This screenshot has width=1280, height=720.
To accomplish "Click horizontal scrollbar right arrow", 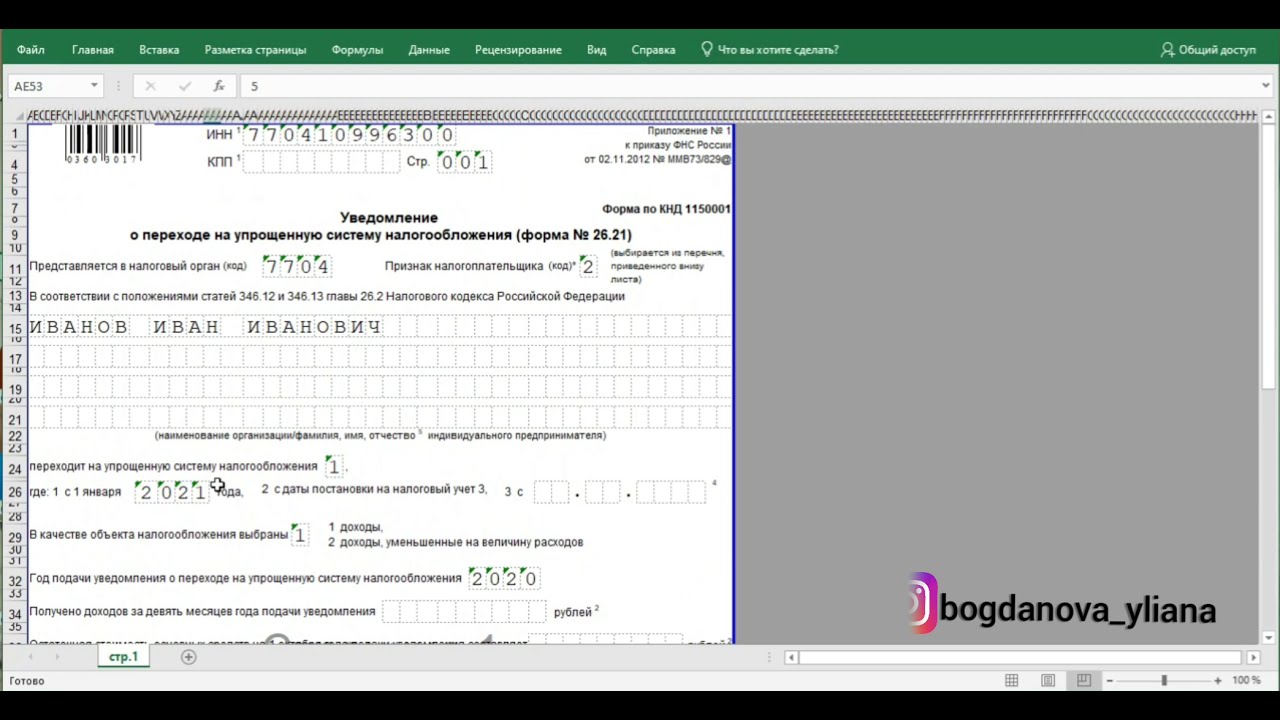I will pos(1253,657).
